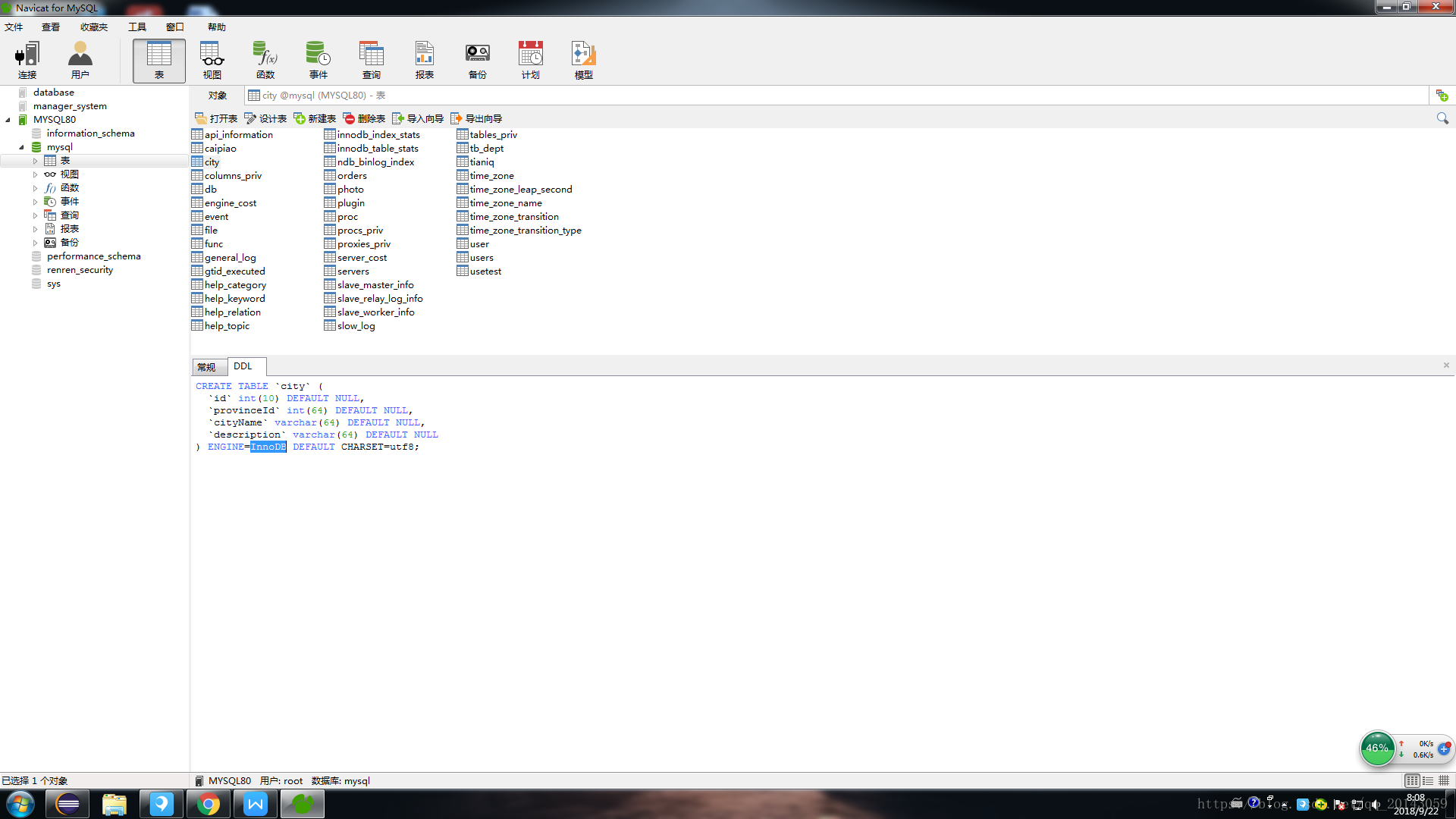Expand the mysql database tree node
The height and width of the screenshot is (819, 1456).
tap(22, 146)
